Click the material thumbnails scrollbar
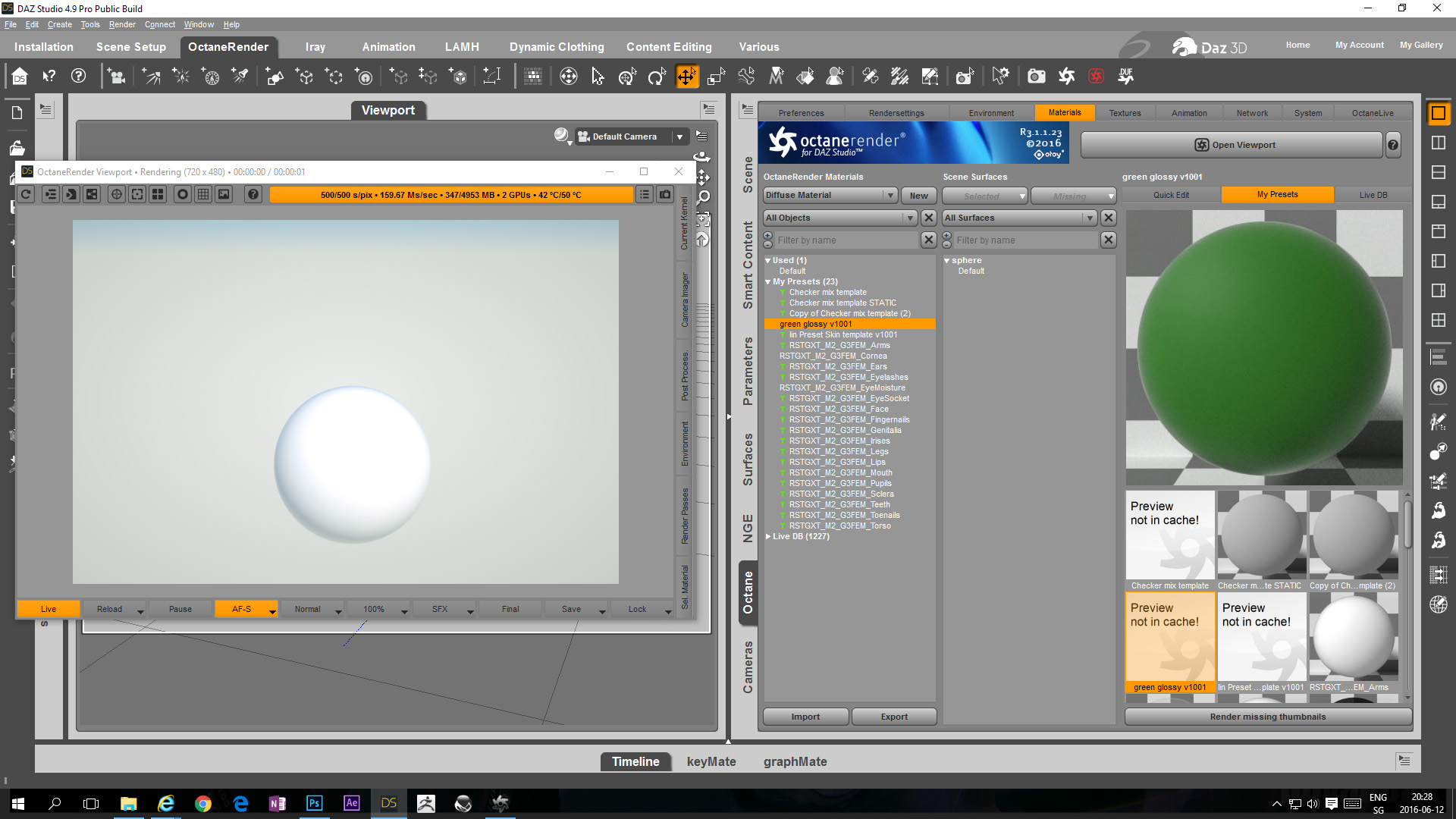1456x819 pixels. (1407, 523)
